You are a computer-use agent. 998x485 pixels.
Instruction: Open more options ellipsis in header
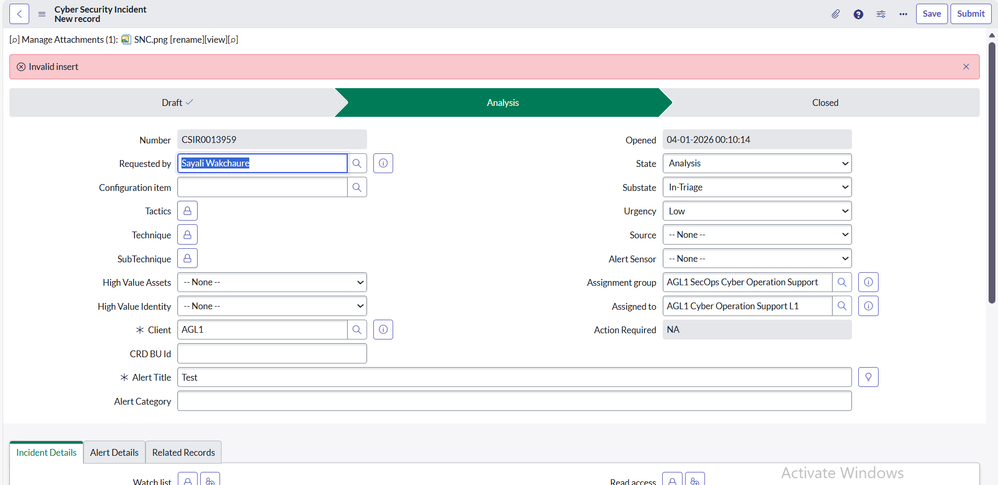[x=903, y=14]
